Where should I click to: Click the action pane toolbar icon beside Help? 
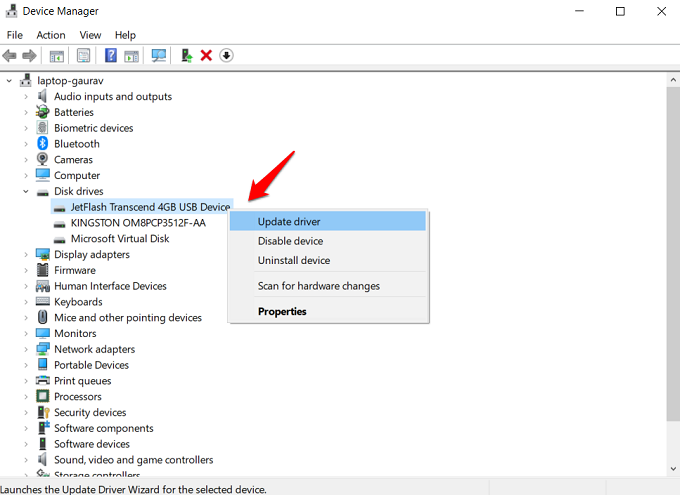click(x=131, y=56)
